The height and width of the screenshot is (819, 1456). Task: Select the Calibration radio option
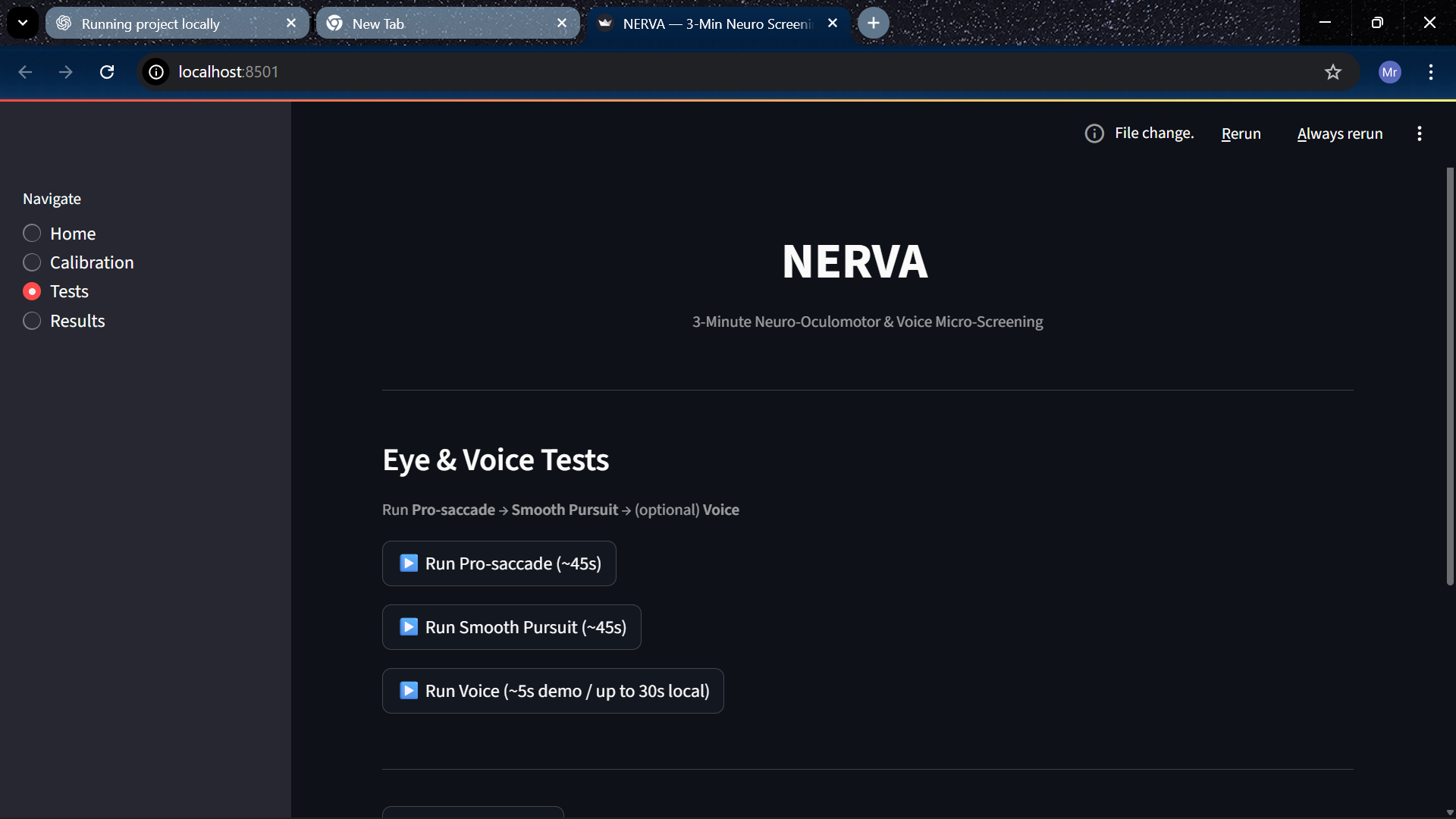[x=32, y=262]
